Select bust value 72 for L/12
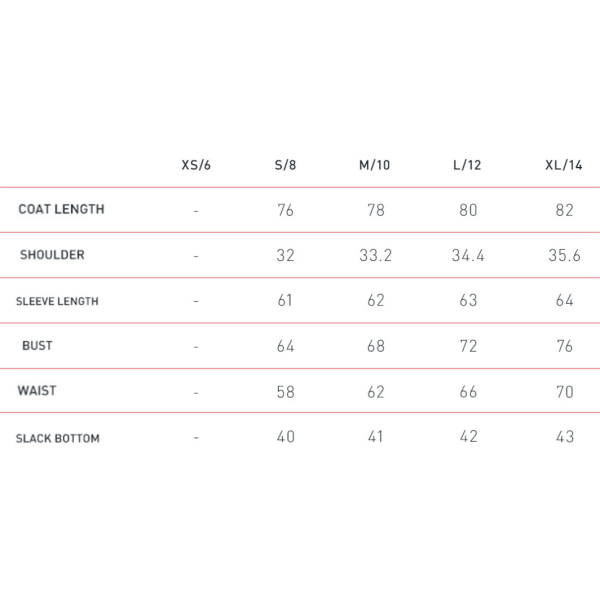The width and height of the screenshot is (600, 600). click(x=468, y=346)
